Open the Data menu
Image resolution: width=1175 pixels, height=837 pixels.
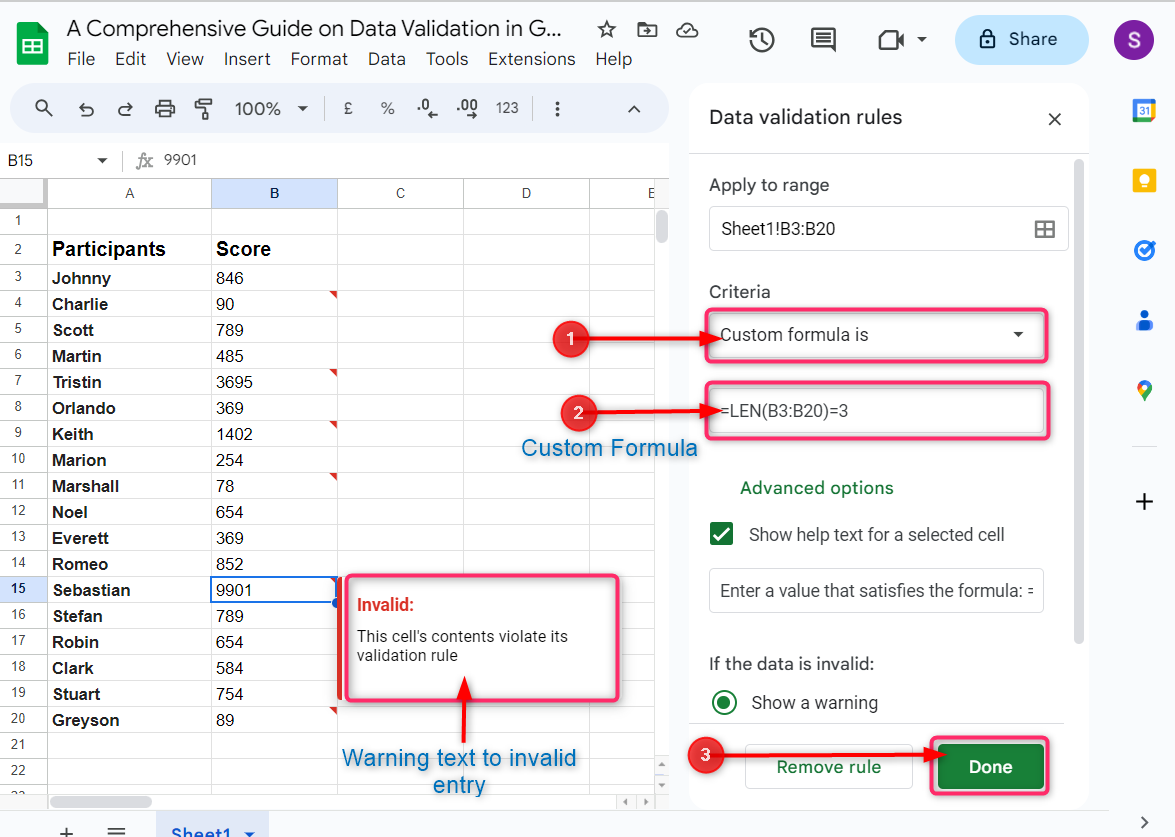tap(386, 59)
